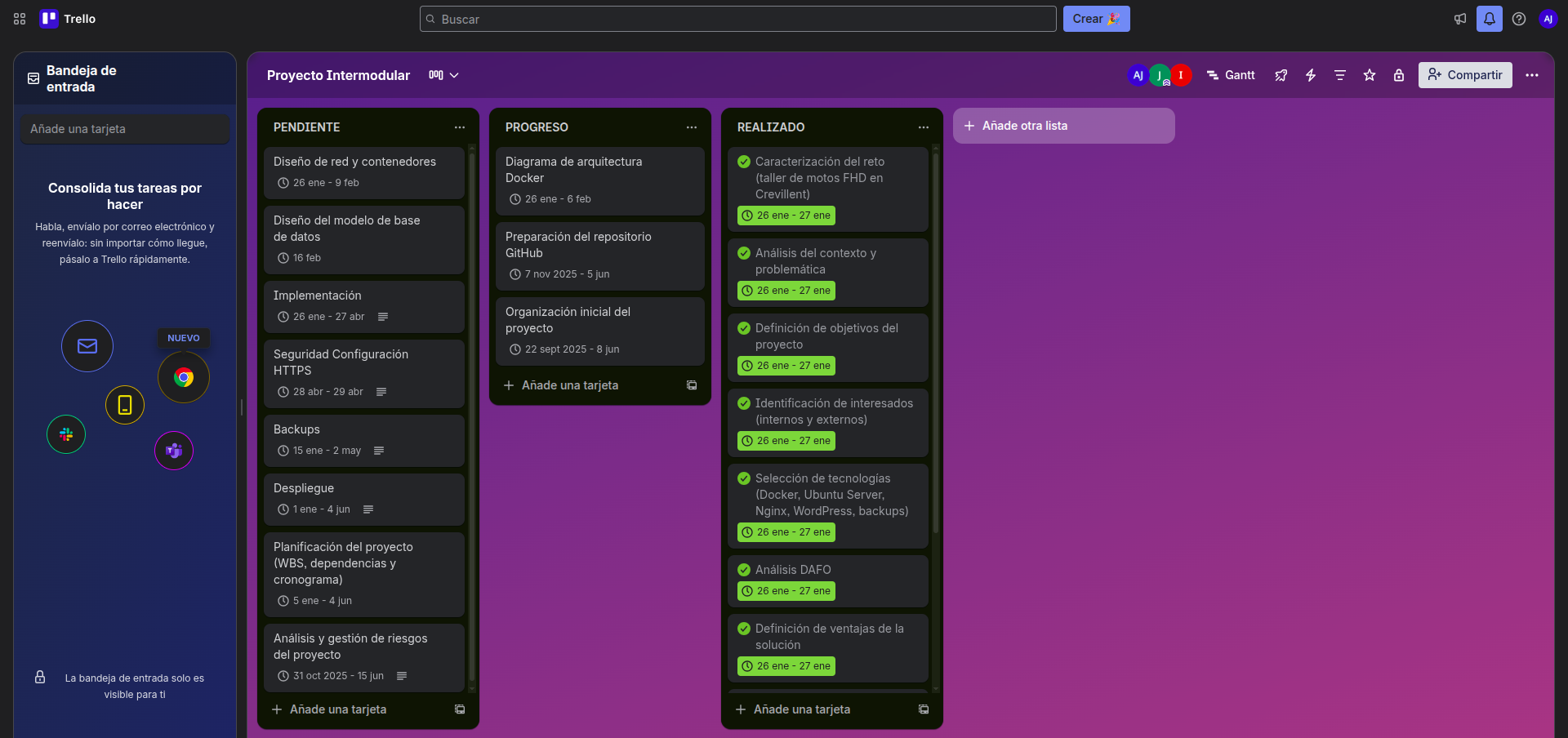The image size is (1568, 738).
Task: Open the PENDIENTE list actions menu
Action: (x=460, y=127)
